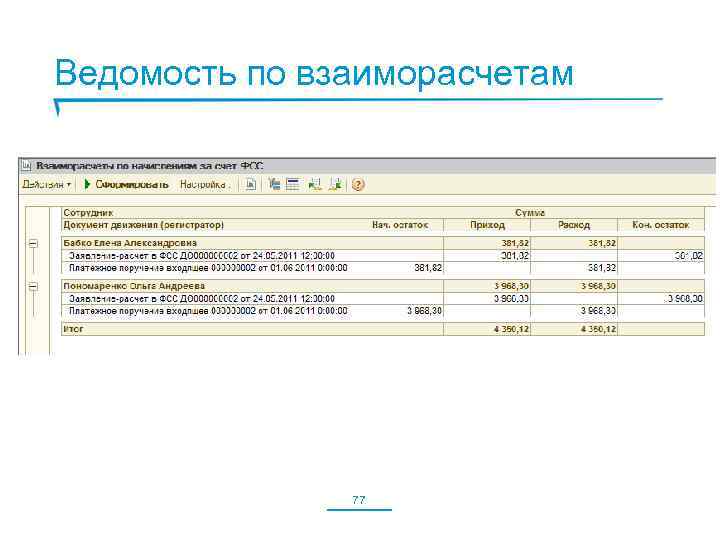Click Бабко Расход value 381,82
Viewport: 720px width, 540px height.
point(602,243)
